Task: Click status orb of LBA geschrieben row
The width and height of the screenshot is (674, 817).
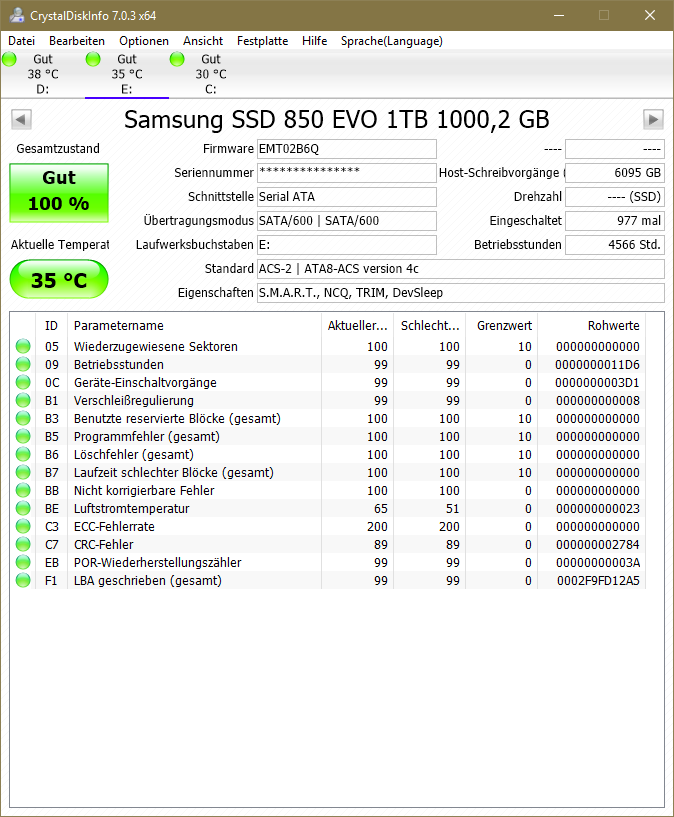Action: click(23, 580)
